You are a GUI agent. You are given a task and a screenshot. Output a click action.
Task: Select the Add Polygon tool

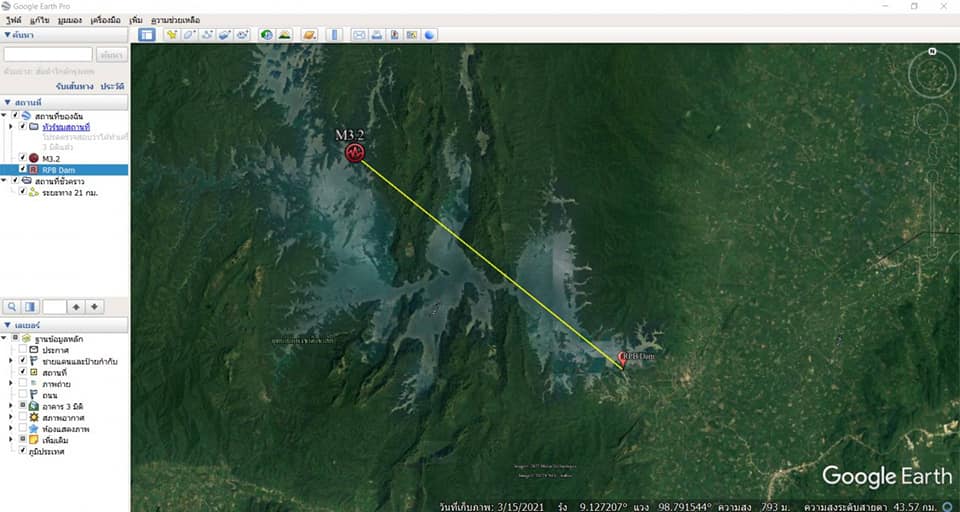click(x=189, y=35)
